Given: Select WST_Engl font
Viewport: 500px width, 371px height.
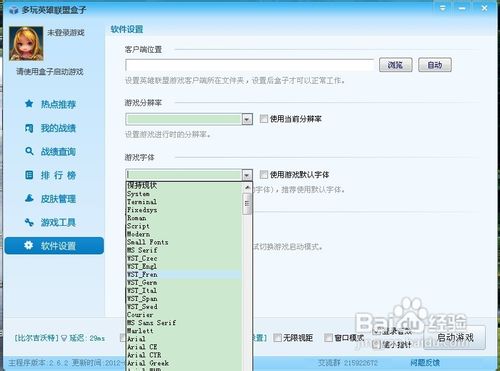Looking at the screenshot, I should coord(184,266).
